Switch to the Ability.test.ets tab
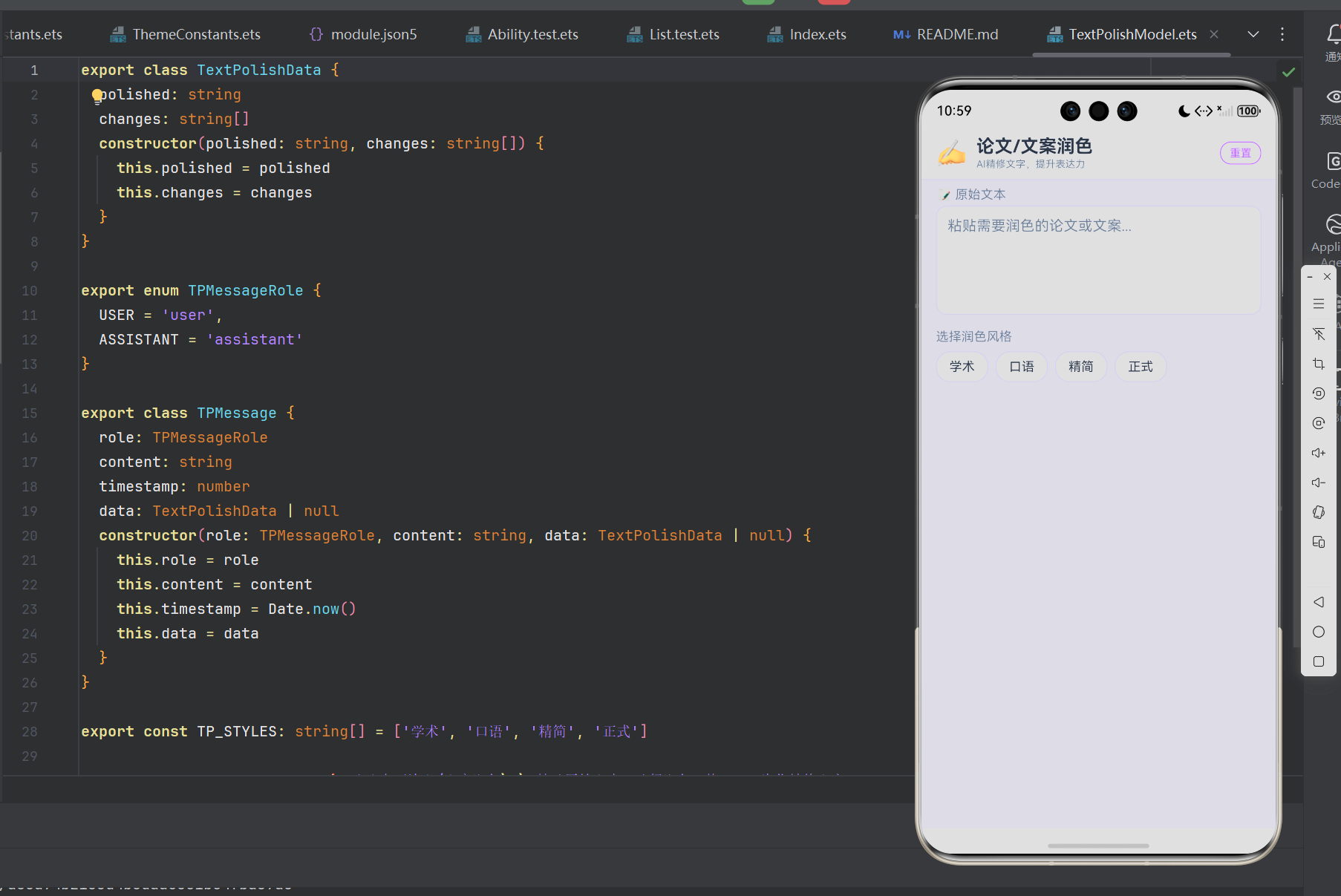 pyautogui.click(x=522, y=34)
